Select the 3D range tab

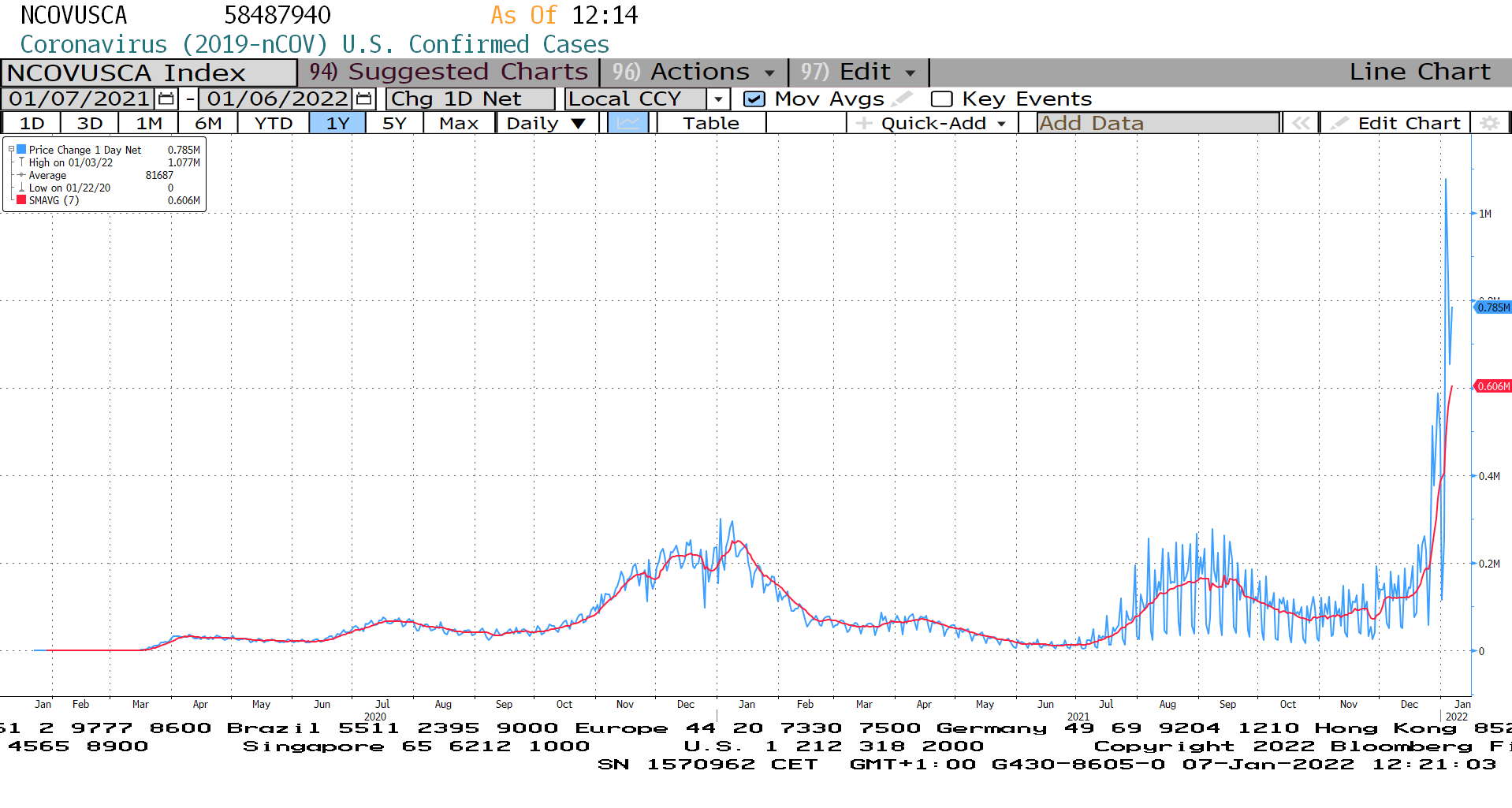click(90, 123)
